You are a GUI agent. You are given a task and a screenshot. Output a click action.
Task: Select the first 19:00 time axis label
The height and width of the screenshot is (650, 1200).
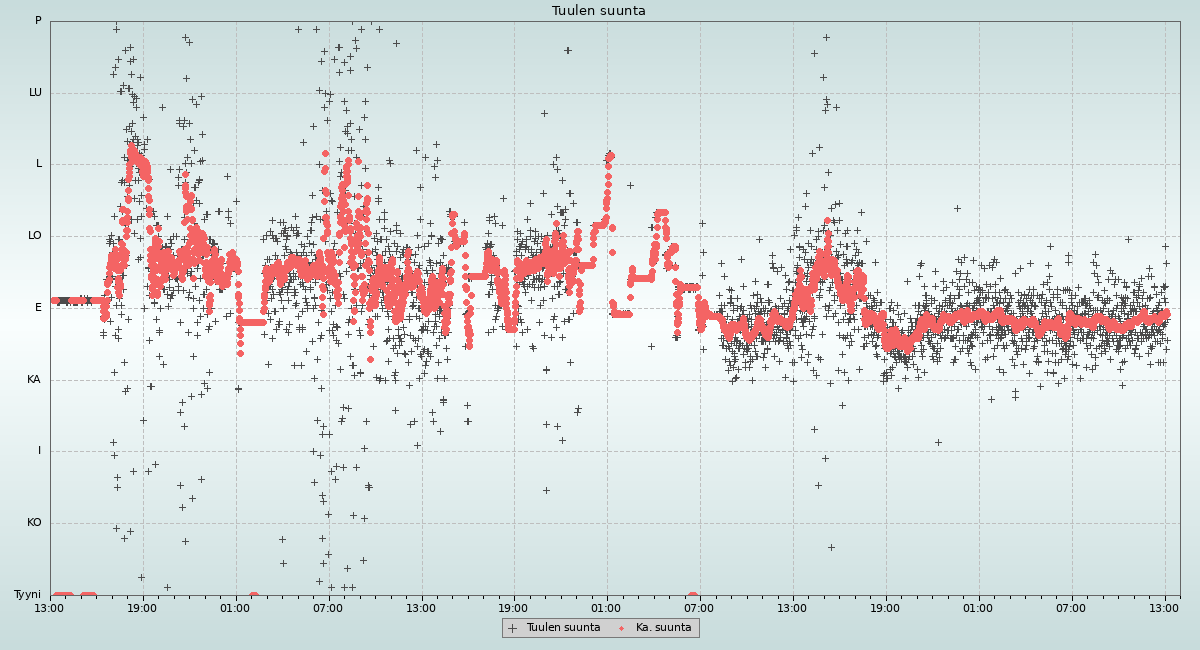coord(142,607)
